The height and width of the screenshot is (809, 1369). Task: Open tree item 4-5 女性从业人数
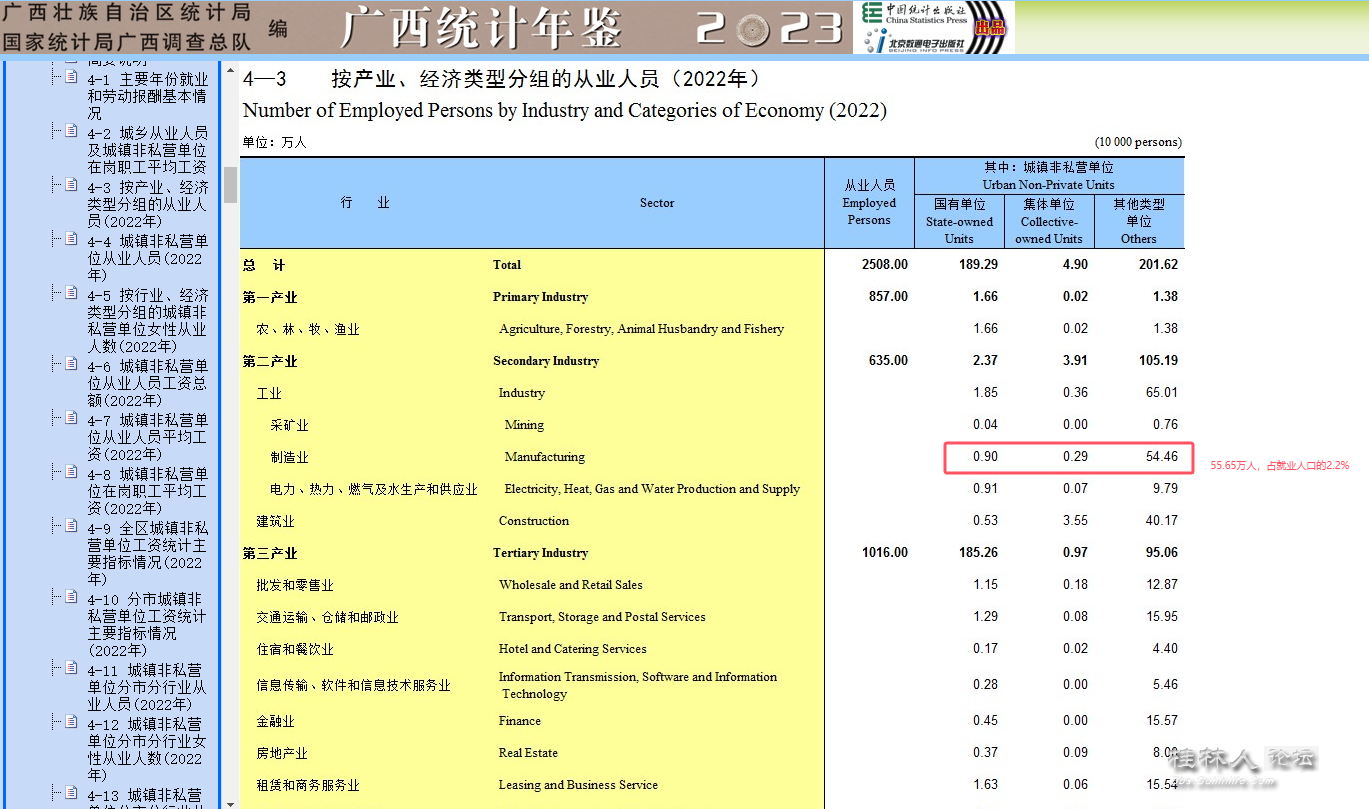[147, 321]
